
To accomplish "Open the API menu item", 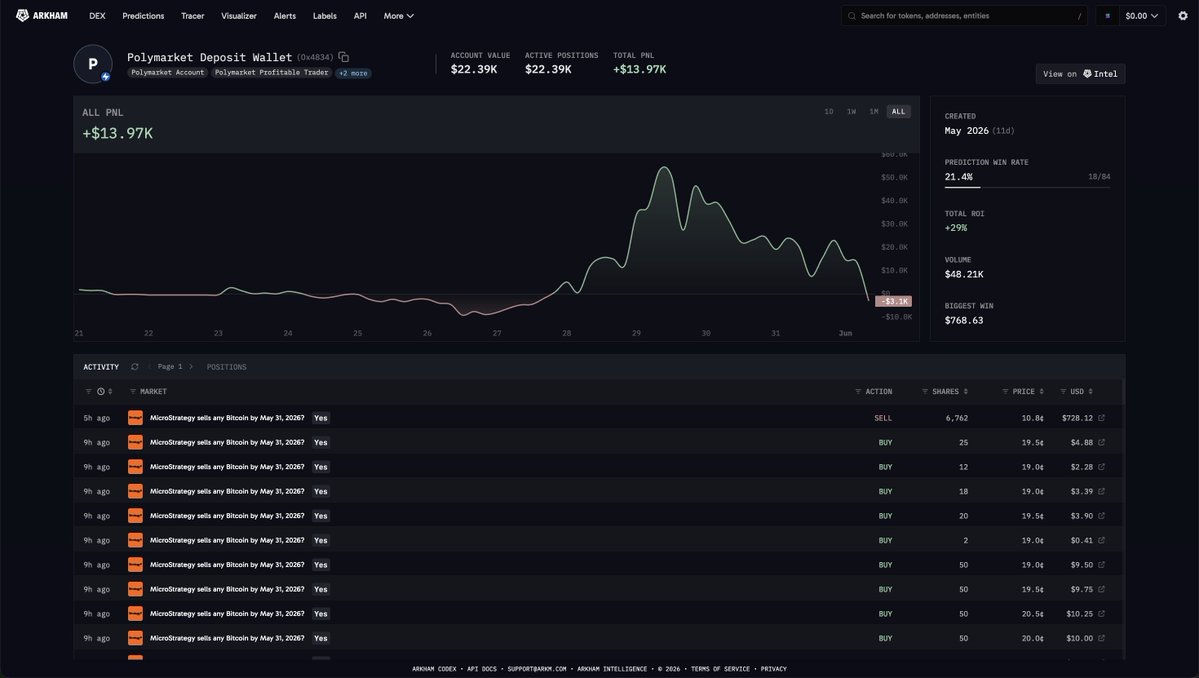I will click(x=360, y=15).
